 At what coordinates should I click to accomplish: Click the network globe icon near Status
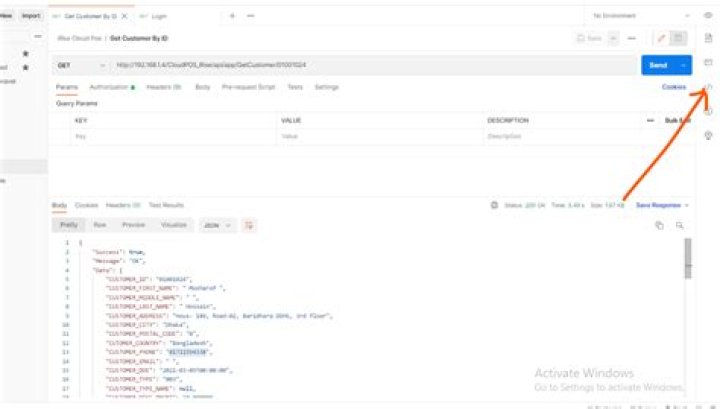[x=494, y=205]
